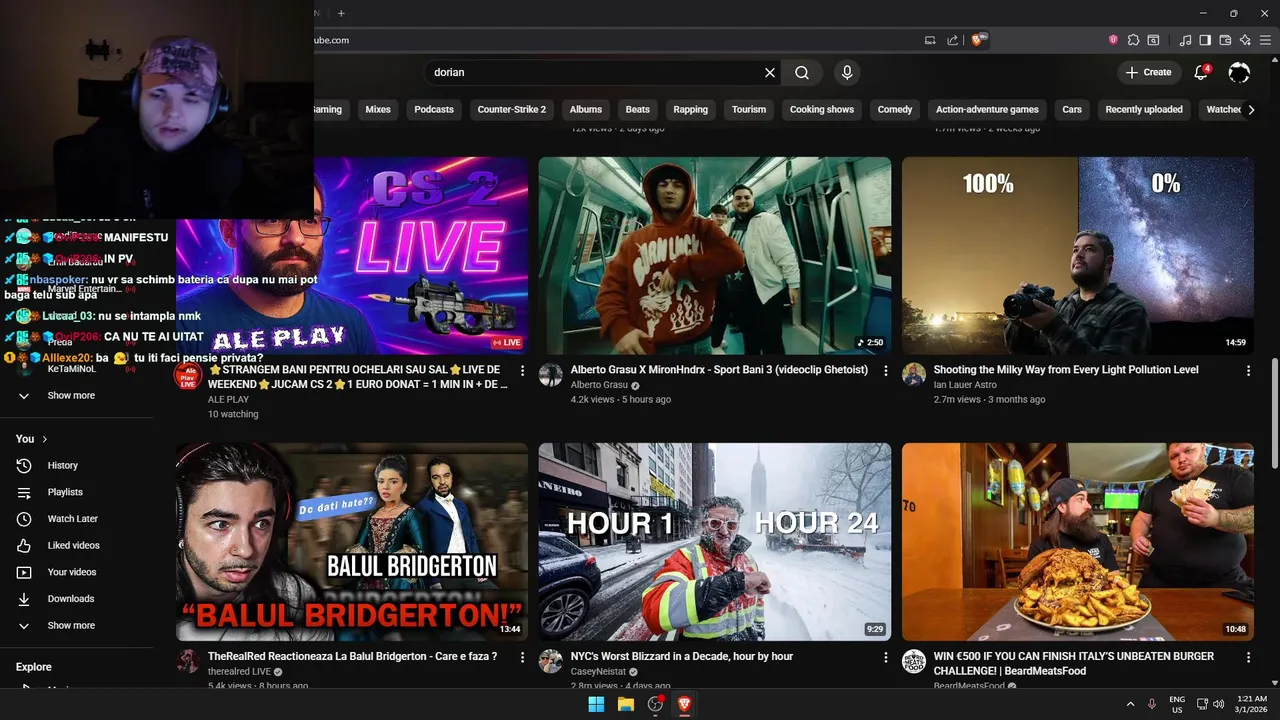Open File Explorer from the taskbar
The image size is (1280, 720).
(626, 704)
